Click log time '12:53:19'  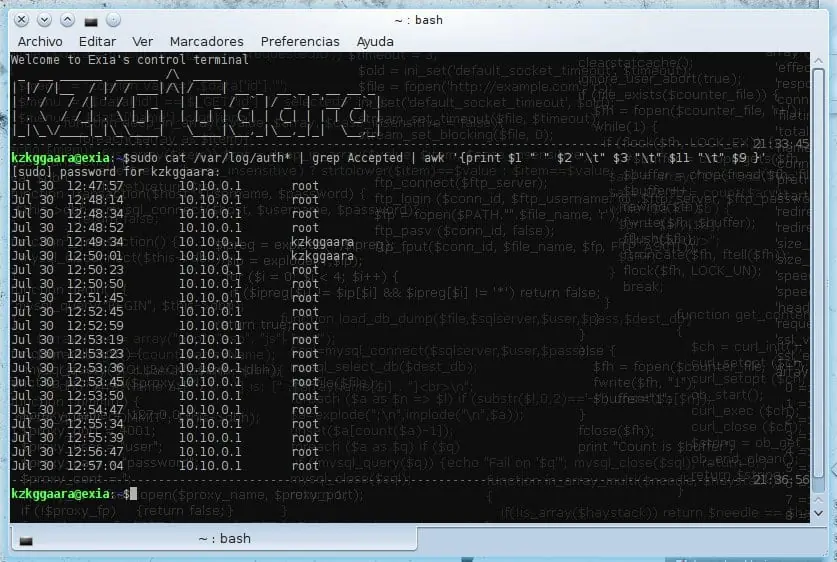click(95, 340)
